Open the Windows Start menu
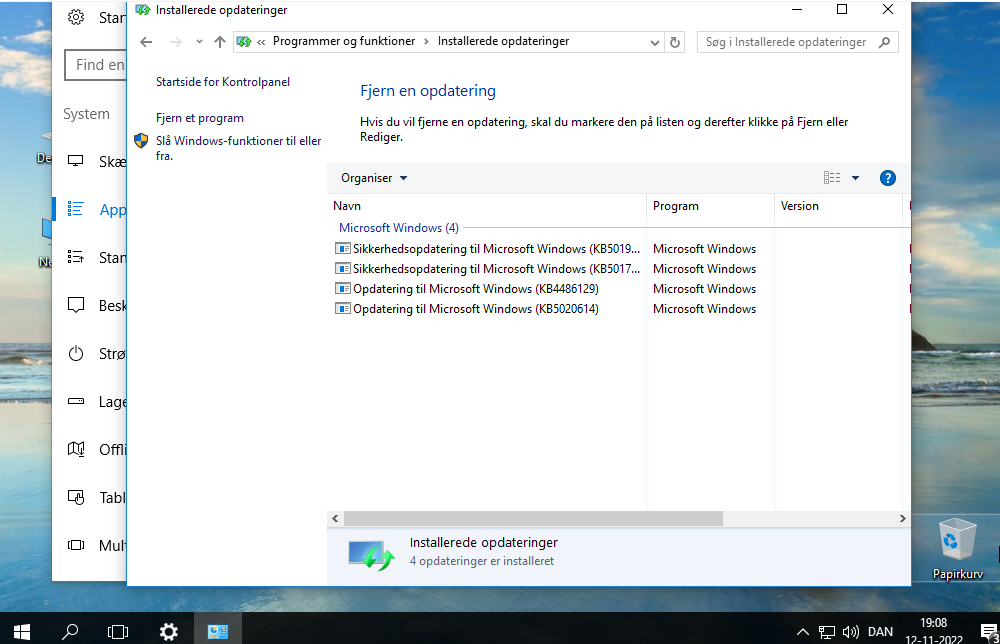Image resolution: width=1000 pixels, height=644 pixels. (x=22, y=631)
